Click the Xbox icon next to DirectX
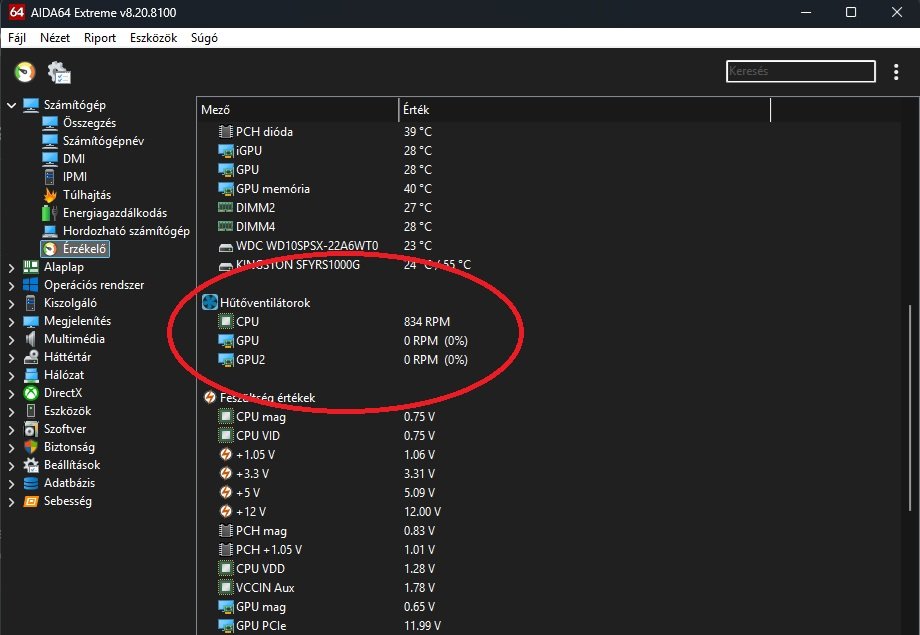Screen dimensions: 920x635 (31, 393)
